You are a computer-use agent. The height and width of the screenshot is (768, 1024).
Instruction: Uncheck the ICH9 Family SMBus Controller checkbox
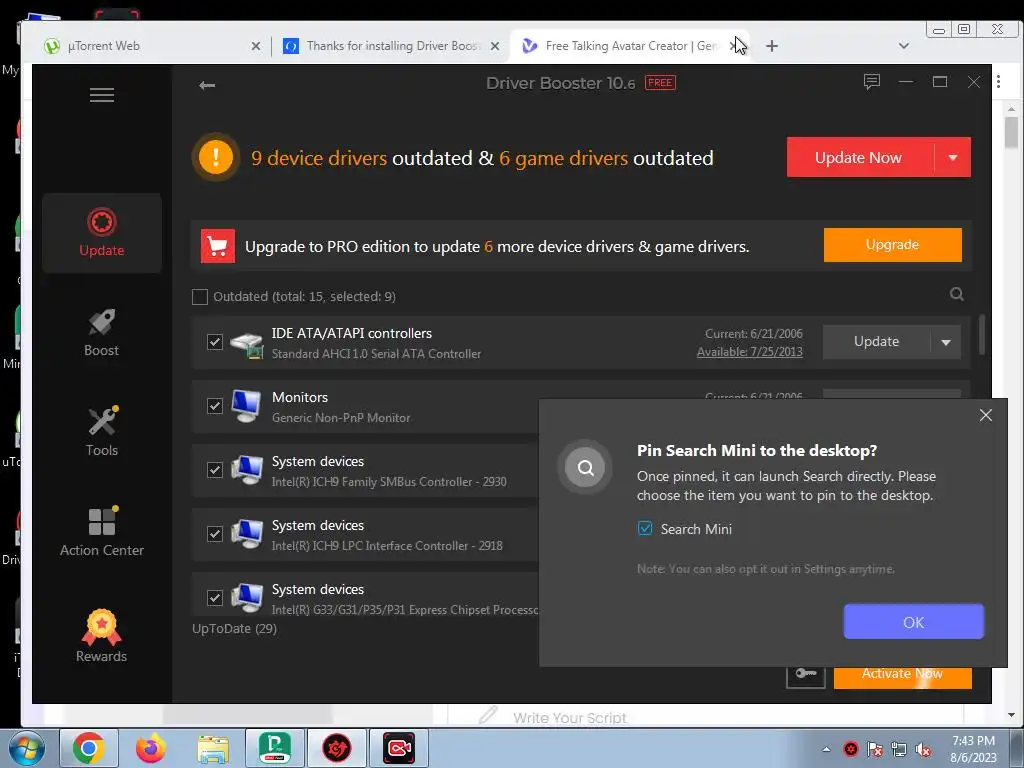[x=215, y=470]
